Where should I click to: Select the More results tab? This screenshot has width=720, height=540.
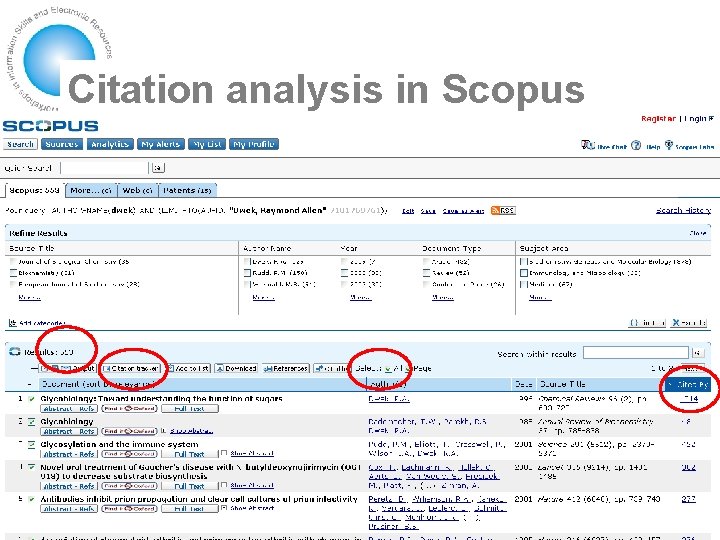coord(91,190)
